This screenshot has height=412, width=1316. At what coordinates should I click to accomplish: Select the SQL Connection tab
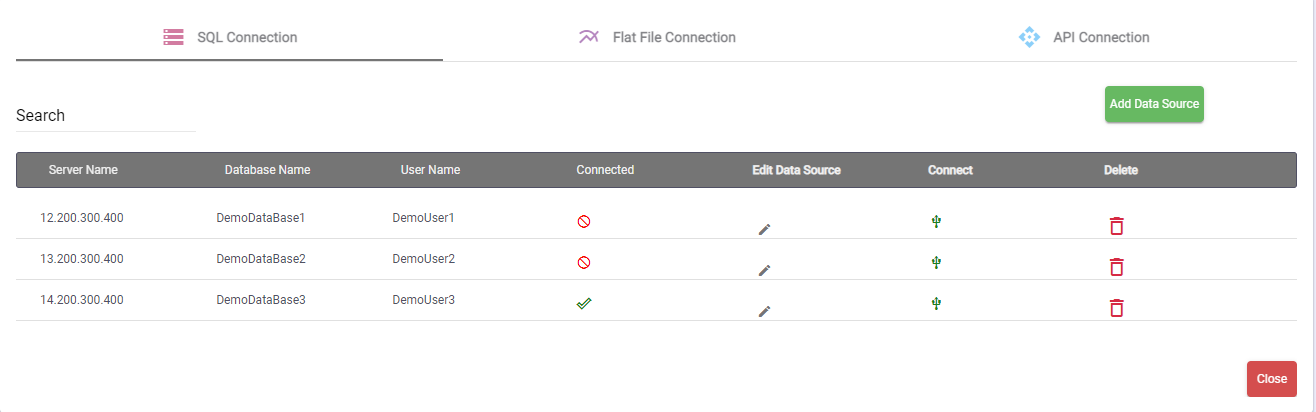pos(230,37)
